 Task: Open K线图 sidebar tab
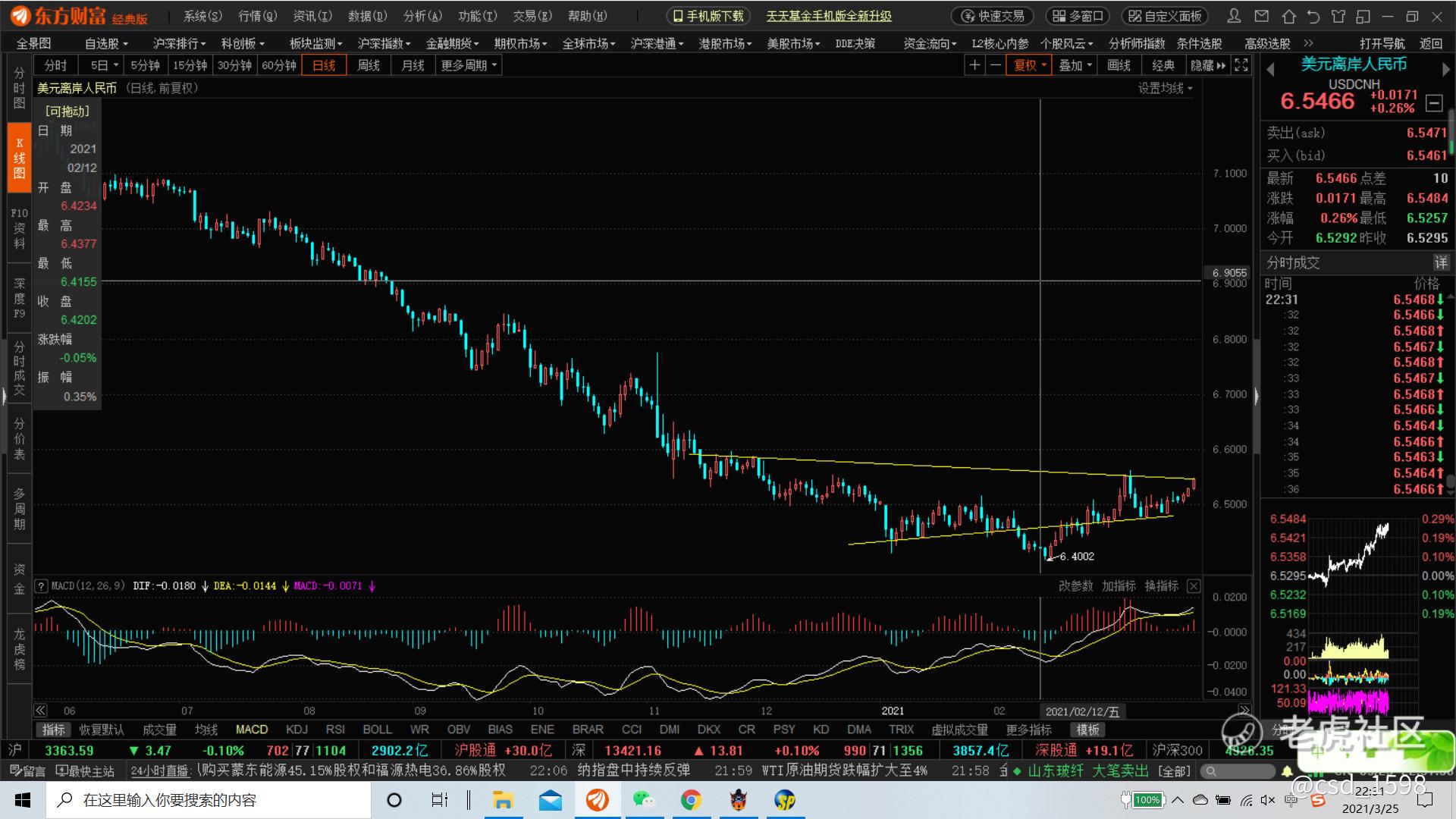(x=20, y=158)
